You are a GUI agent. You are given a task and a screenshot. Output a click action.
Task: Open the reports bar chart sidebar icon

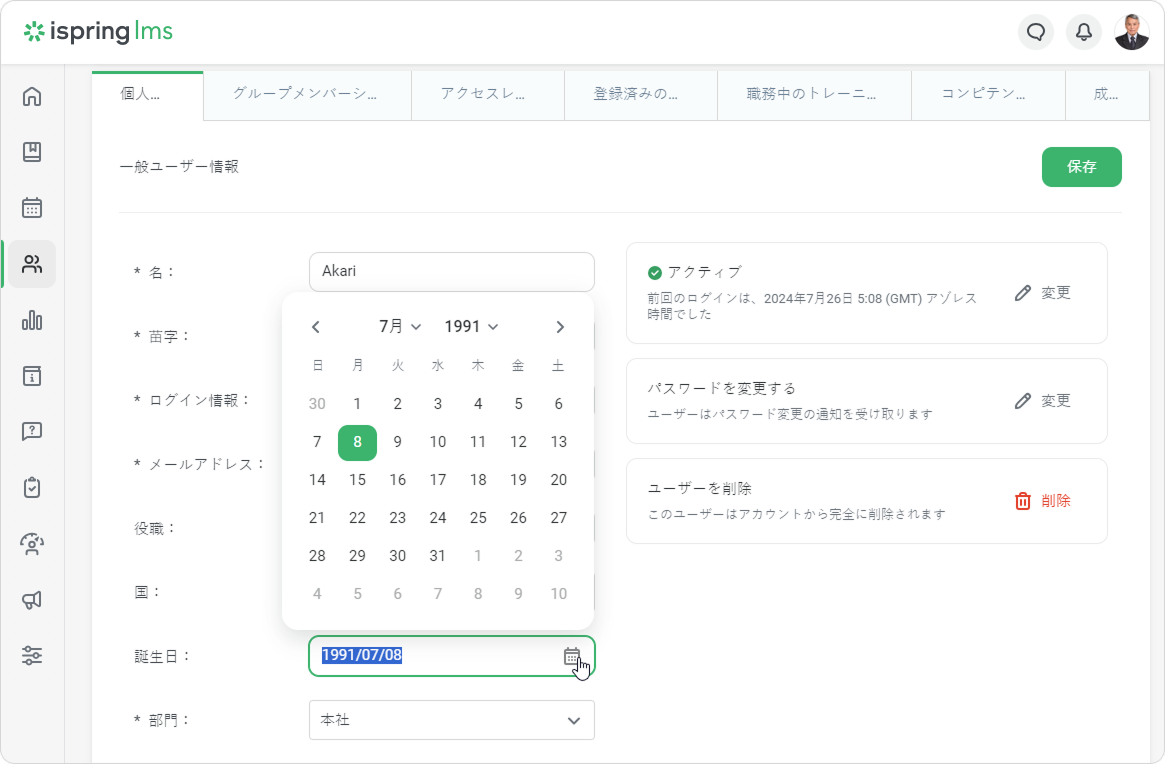(x=32, y=320)
